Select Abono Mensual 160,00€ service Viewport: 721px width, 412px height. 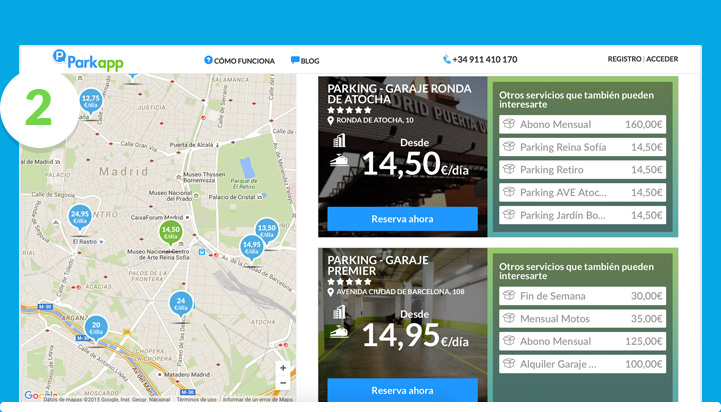click(582, 125)
